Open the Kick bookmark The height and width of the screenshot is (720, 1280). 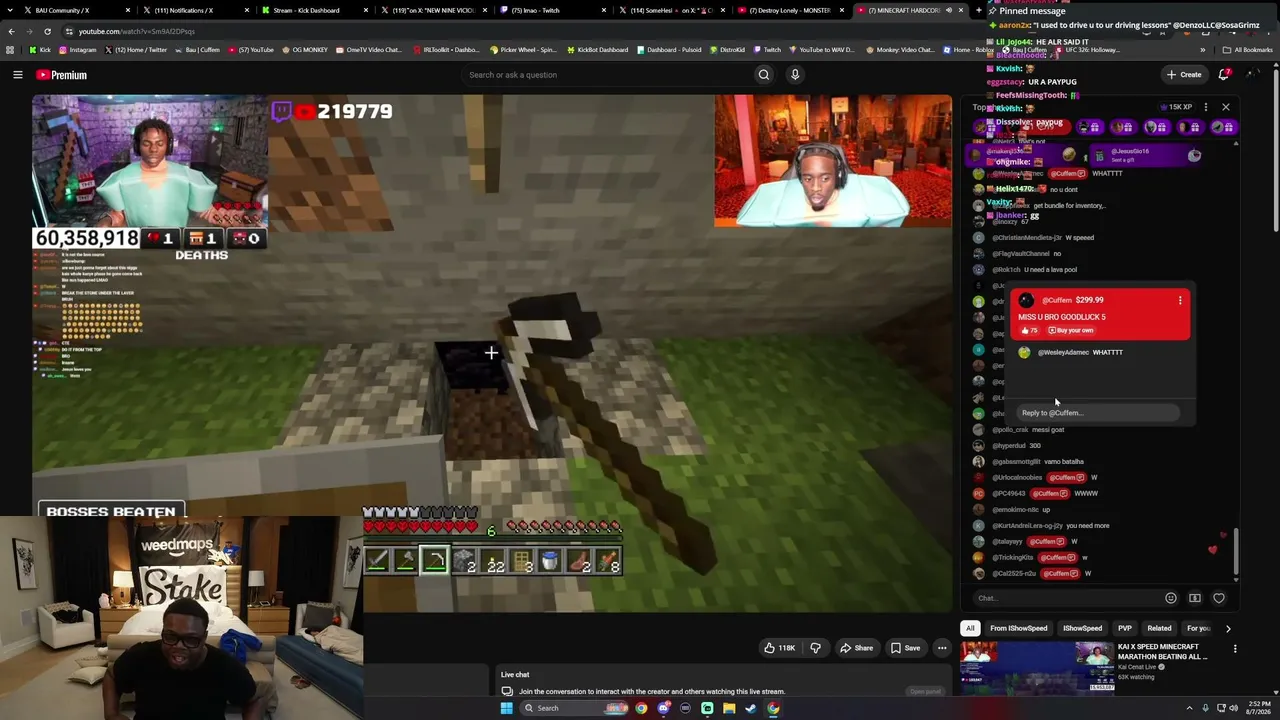(x=40, y=50)
